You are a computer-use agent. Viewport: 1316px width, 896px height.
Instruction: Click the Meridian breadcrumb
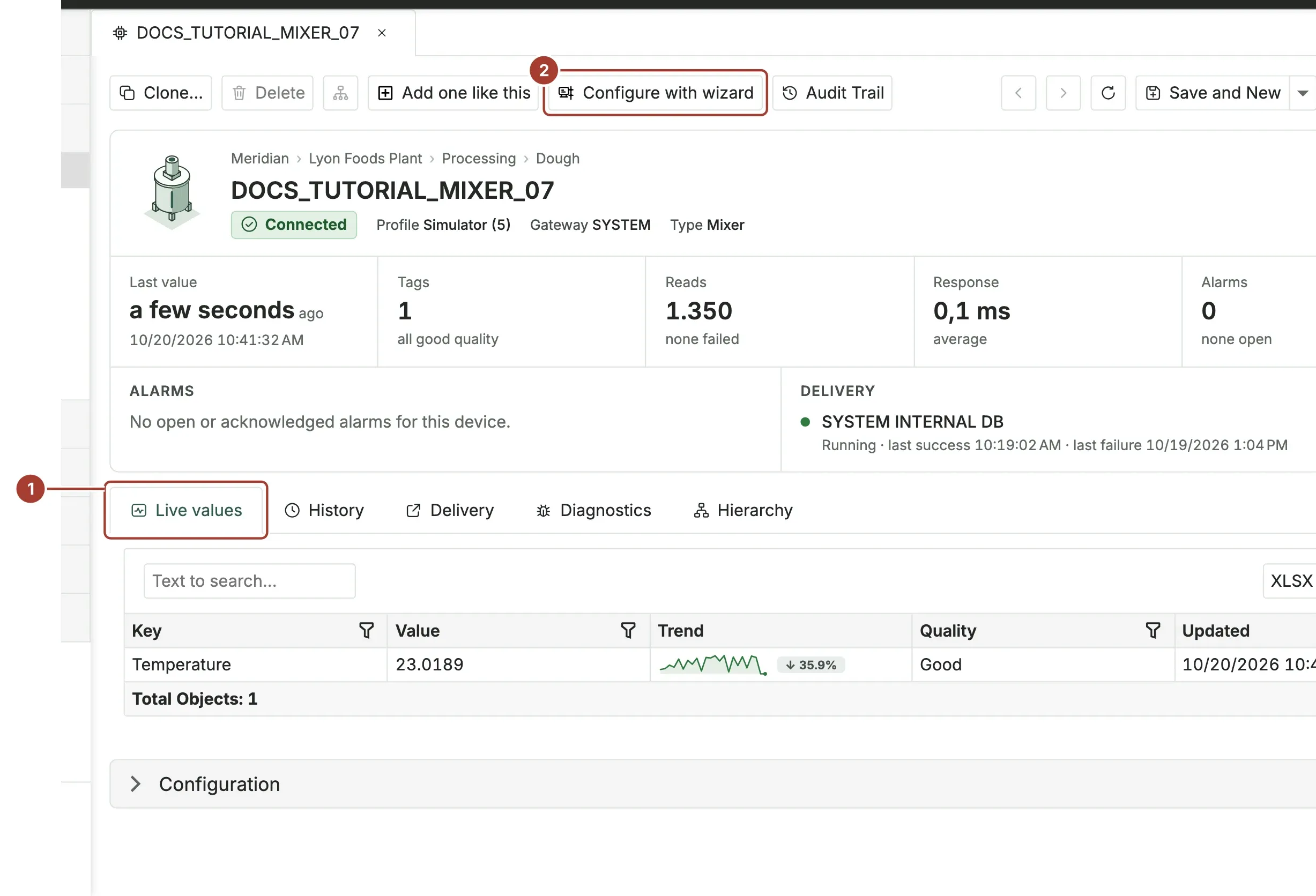260,159
